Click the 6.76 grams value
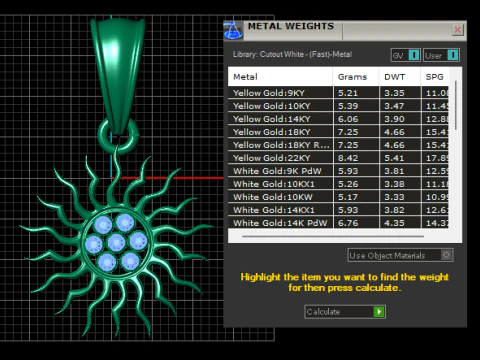480x360 pixels. 348,223
